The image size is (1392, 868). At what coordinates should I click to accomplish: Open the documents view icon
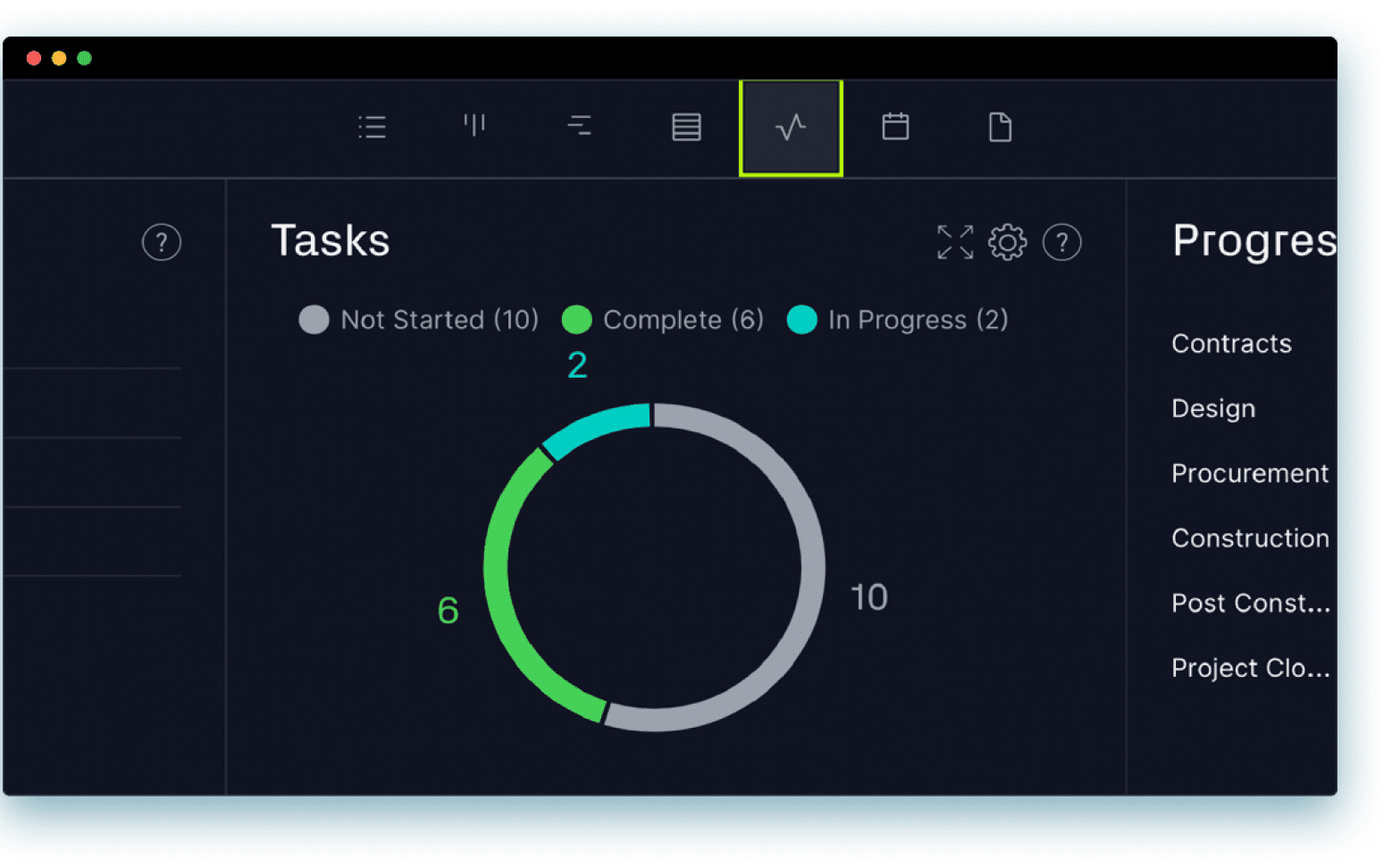point(1000,126)
